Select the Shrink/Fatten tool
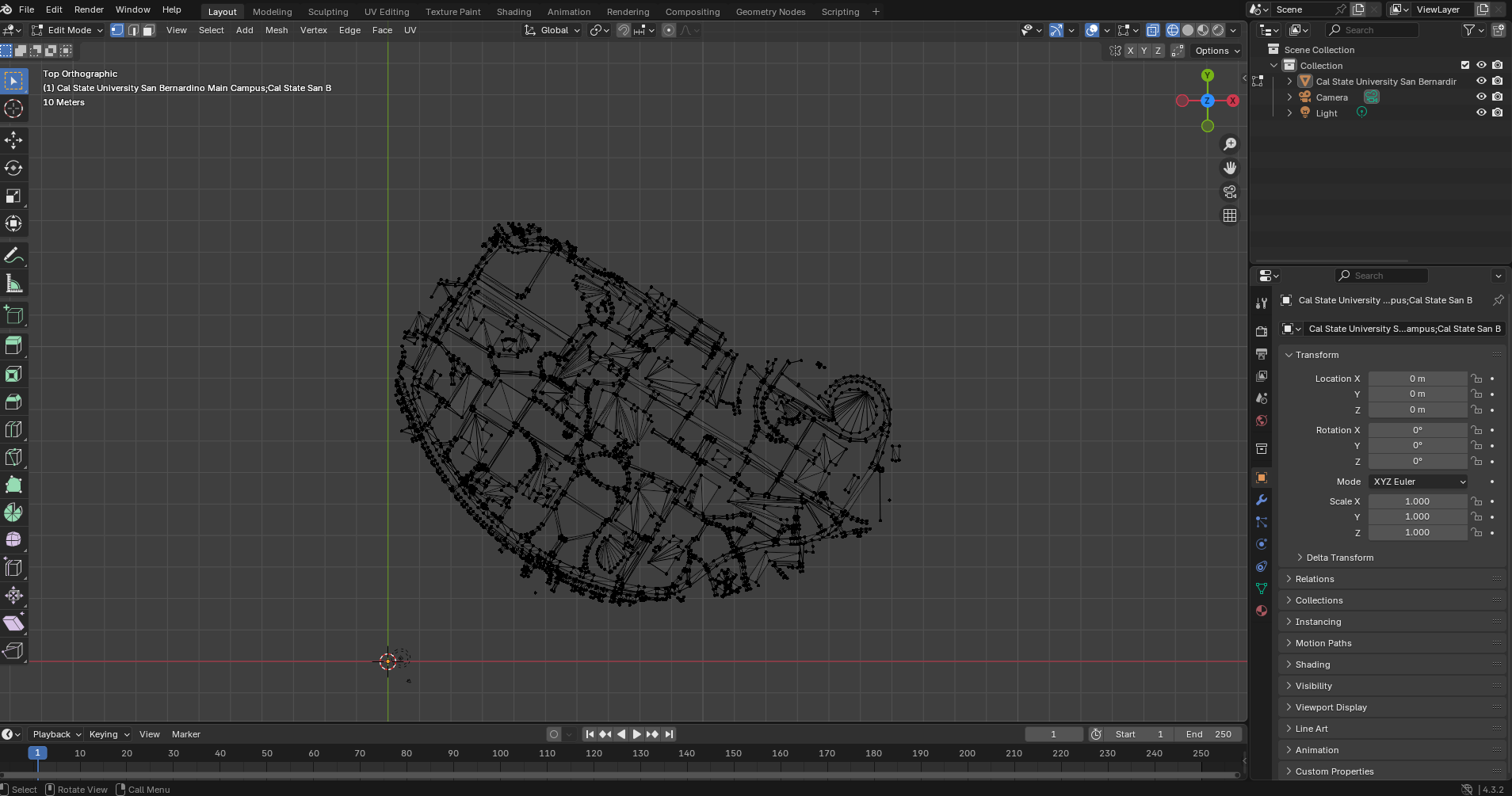 click(x=13, y=595)
